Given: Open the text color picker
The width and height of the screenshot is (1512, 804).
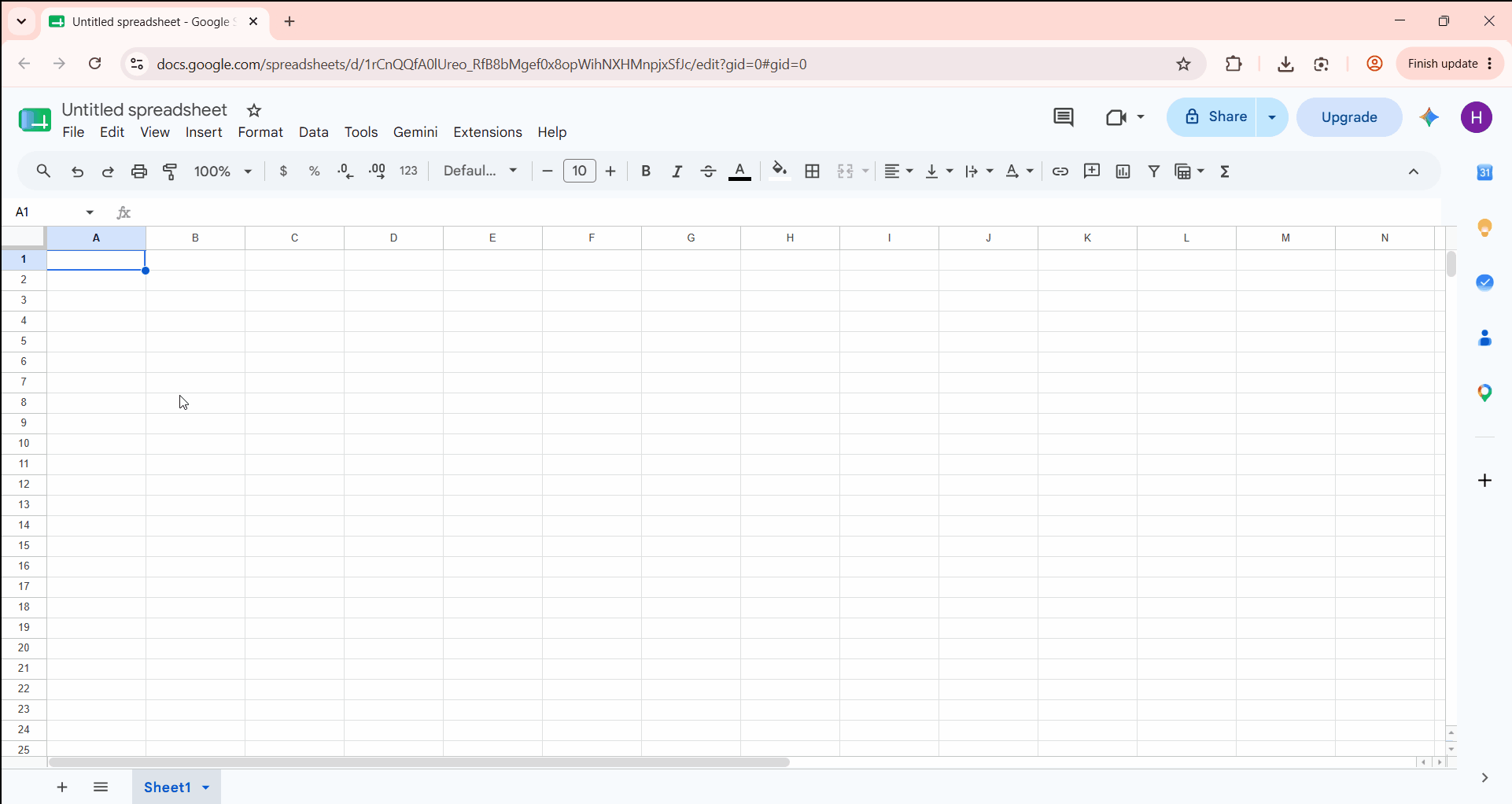Looking at the screenshot, I should (x=740, y=171).
